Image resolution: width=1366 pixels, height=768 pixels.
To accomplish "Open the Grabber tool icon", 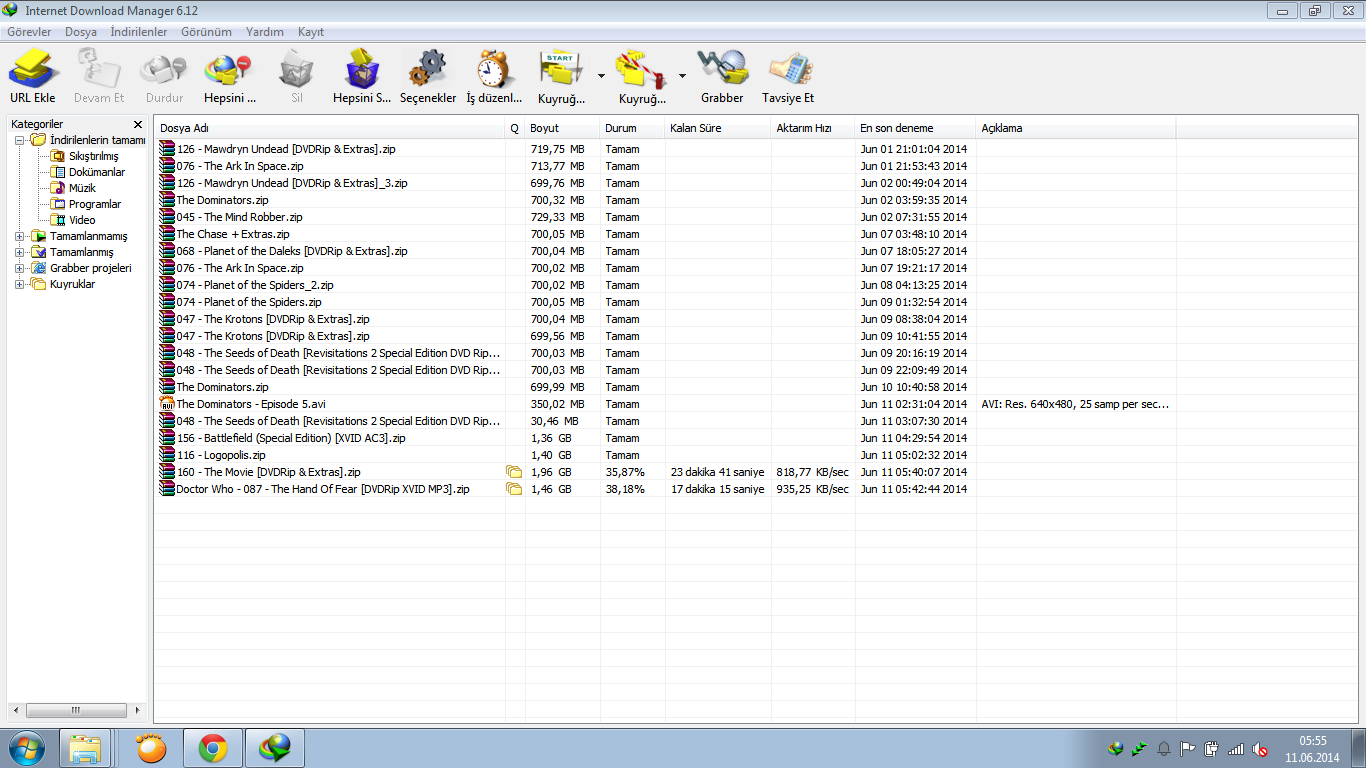I will tap(722, 70).
